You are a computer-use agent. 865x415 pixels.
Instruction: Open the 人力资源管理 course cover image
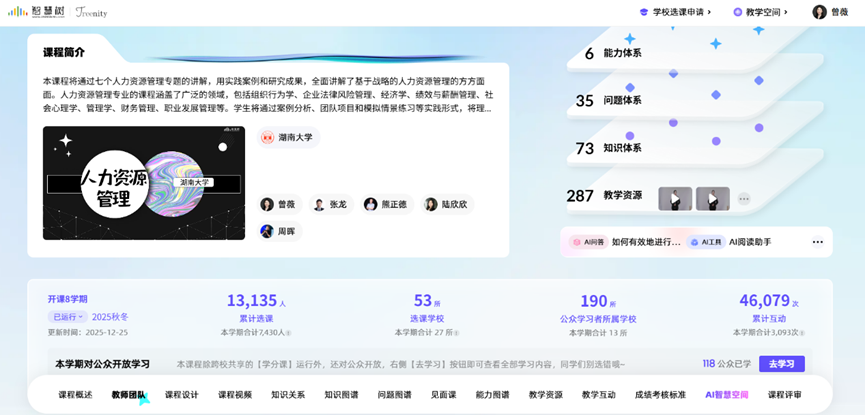point(143,183)
